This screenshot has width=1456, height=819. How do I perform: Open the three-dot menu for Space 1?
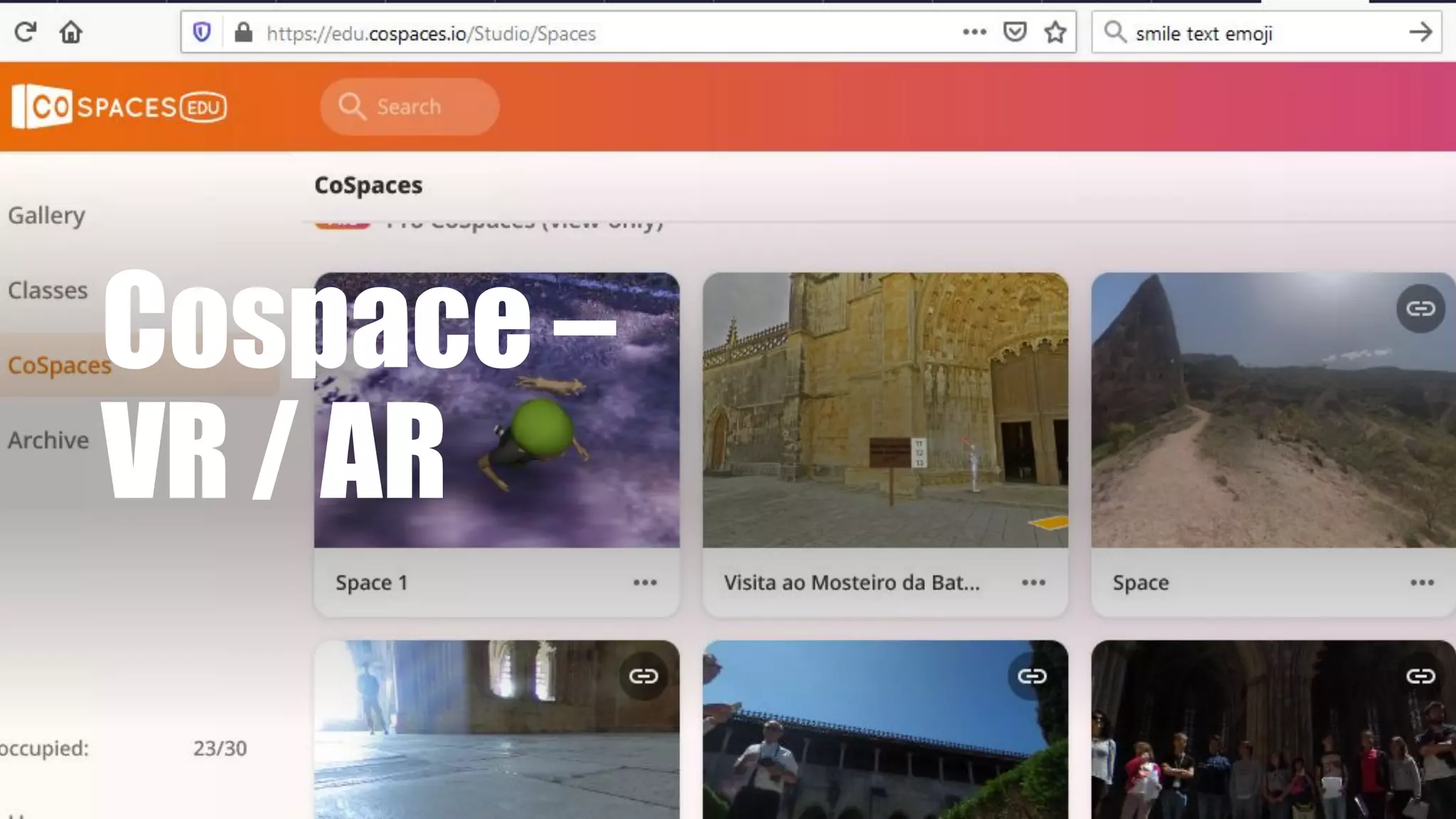tap(645, 582)
